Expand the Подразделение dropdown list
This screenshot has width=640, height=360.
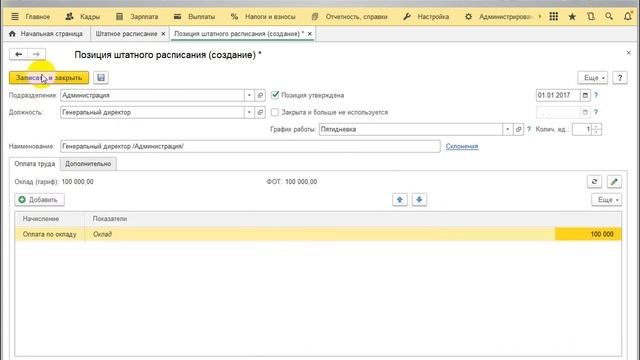pyautogui.click(x=249, y=95)
